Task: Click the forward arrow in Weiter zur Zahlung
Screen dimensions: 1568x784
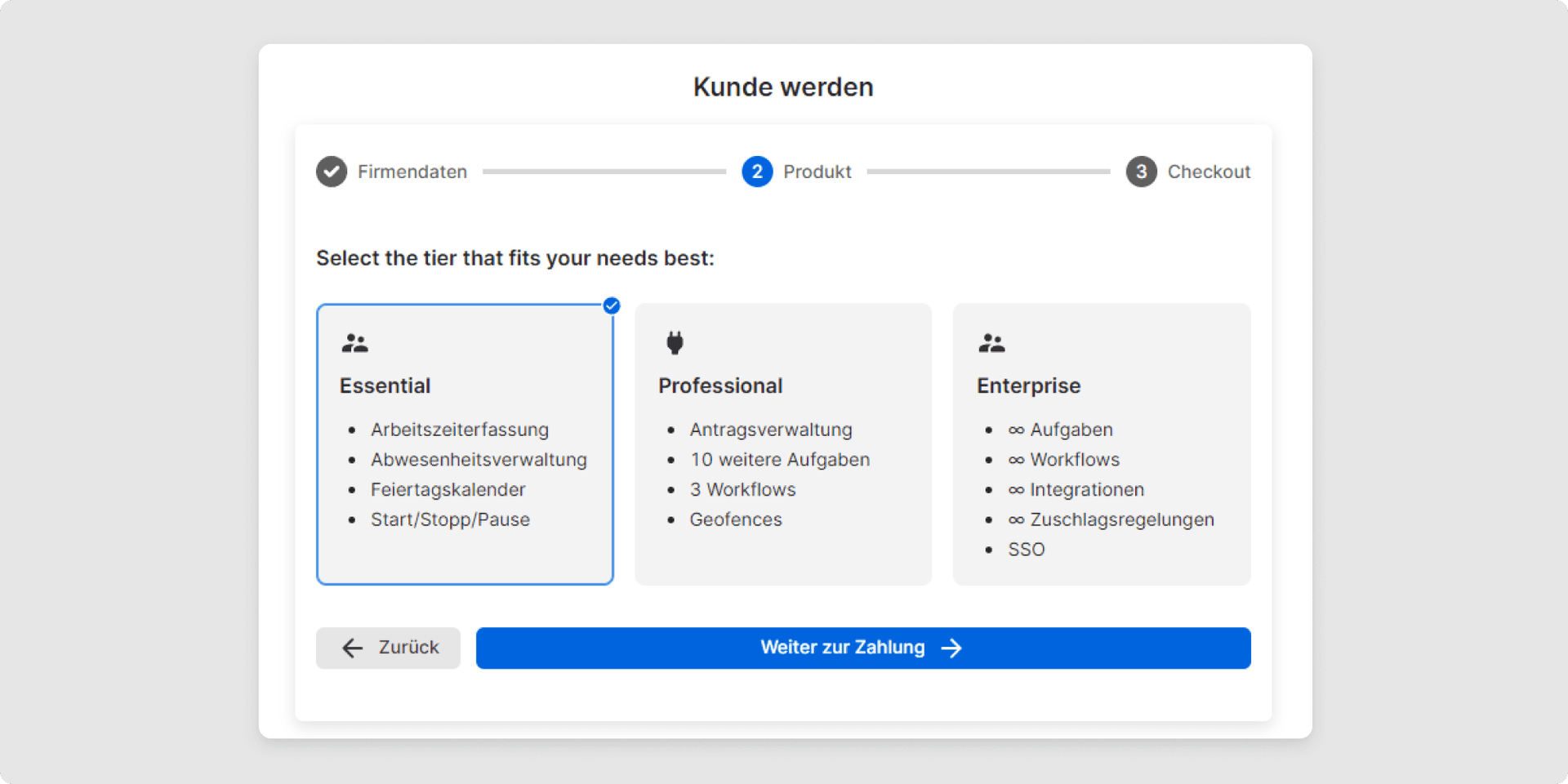Action: pos(952,648)
